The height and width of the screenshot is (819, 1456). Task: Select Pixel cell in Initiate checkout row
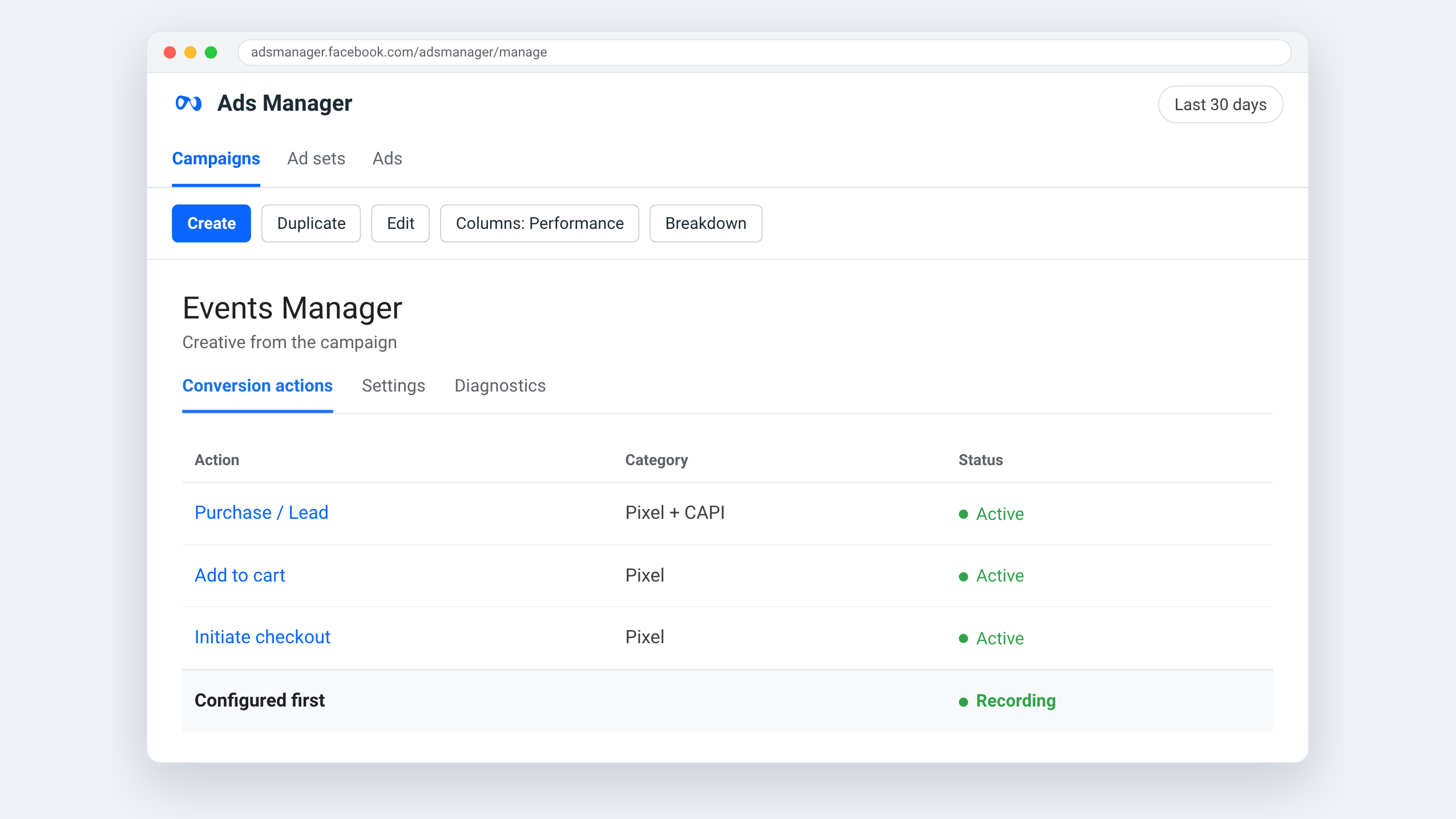pos(644,637)
